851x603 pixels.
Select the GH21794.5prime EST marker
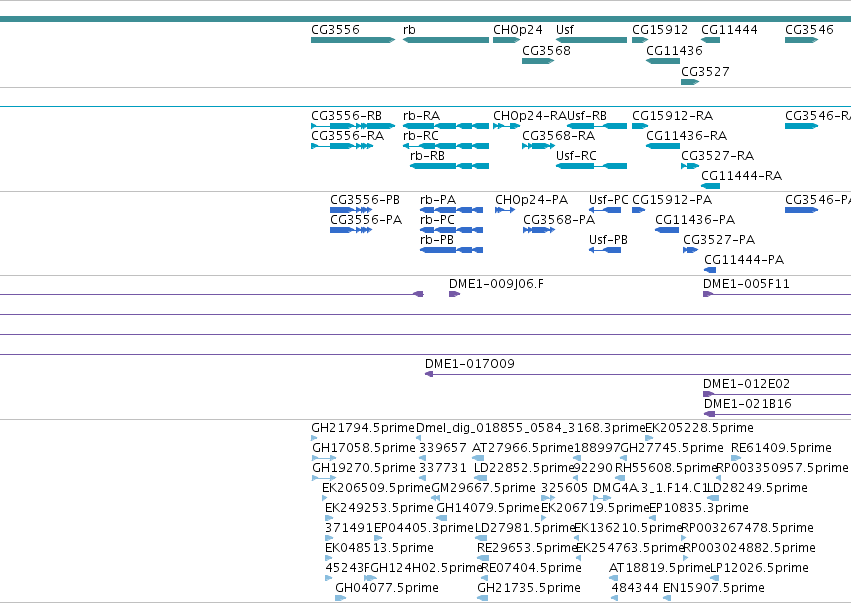[314, 438]
